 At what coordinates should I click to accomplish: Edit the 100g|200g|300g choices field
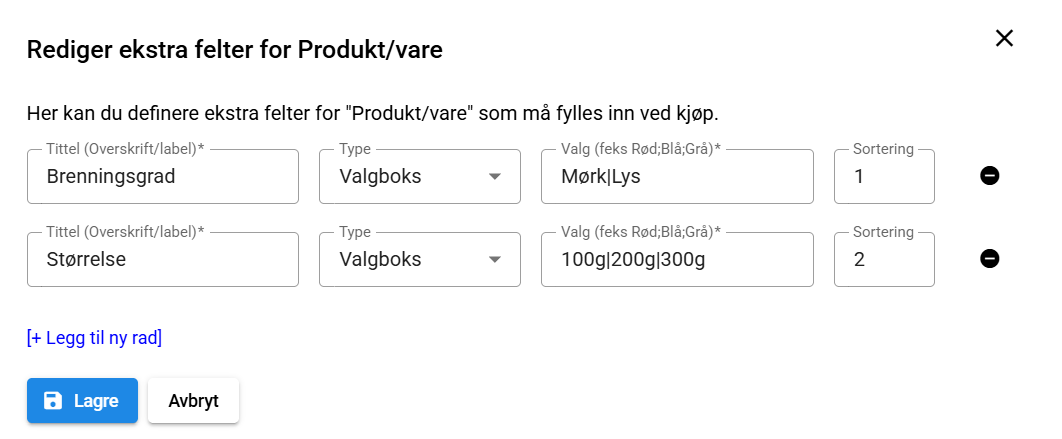pos(677,260)
